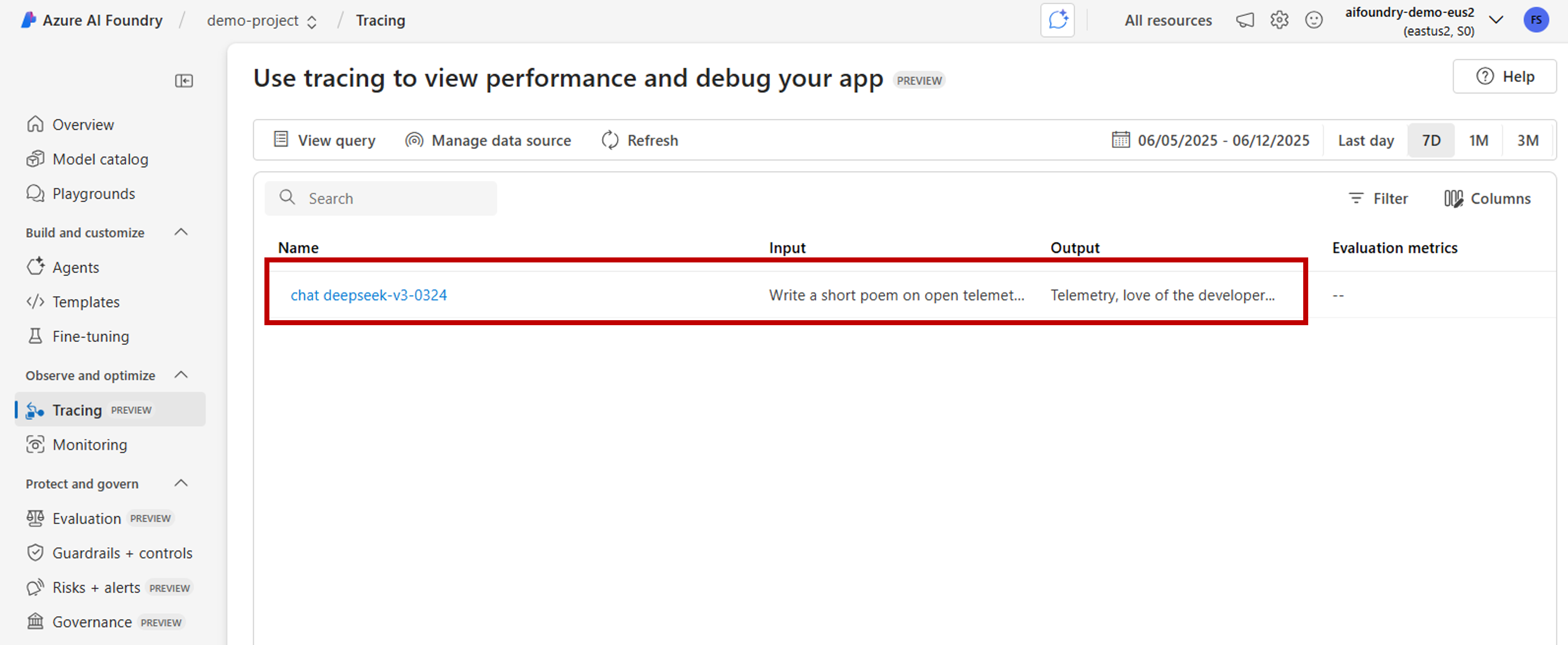Go to Model catalog in sidebar
The image size is (1568, 645).
pyautogui.click(x=100, y=159)
